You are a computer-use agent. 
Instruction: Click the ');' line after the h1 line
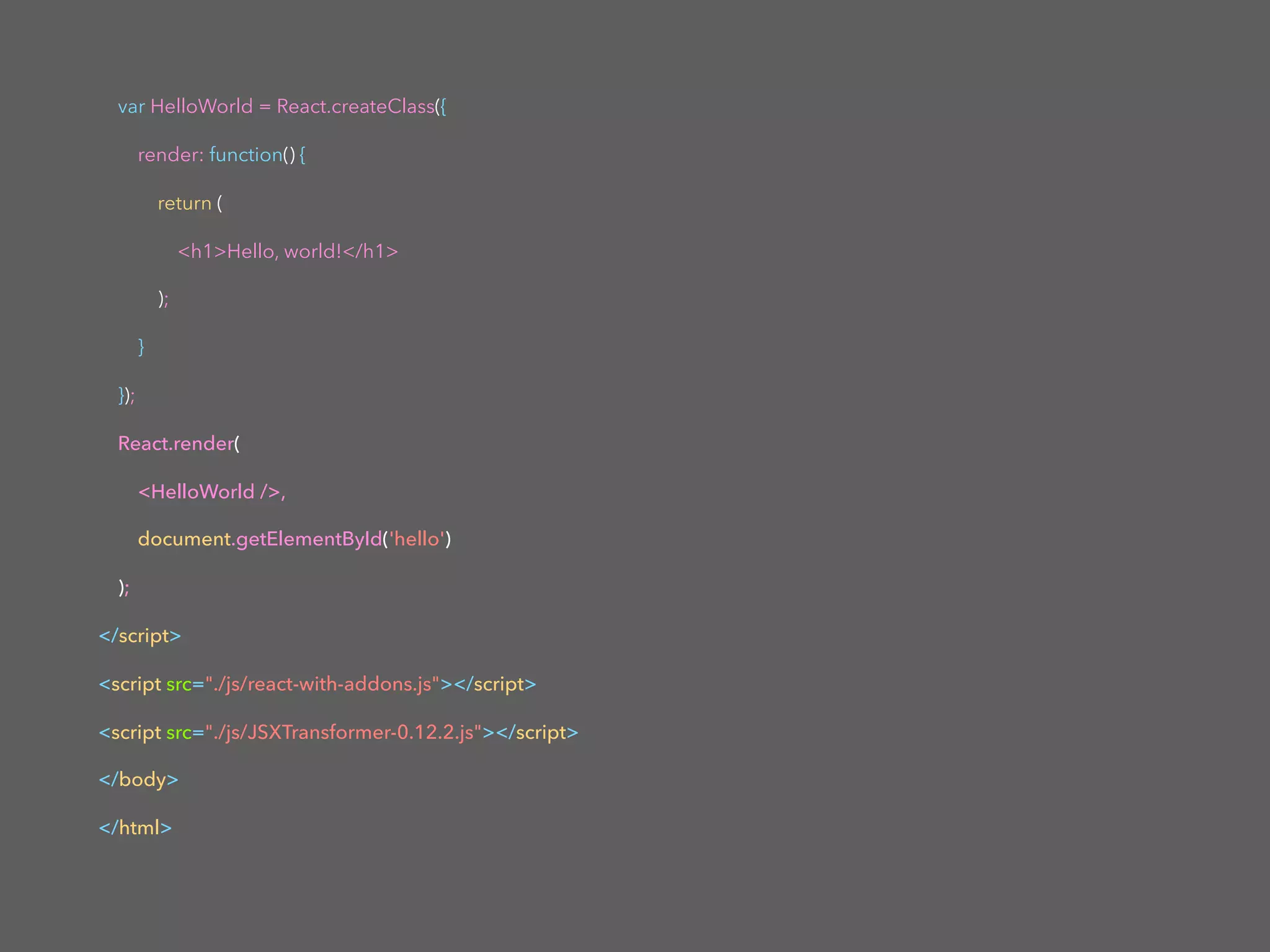(x=163, y=299)
